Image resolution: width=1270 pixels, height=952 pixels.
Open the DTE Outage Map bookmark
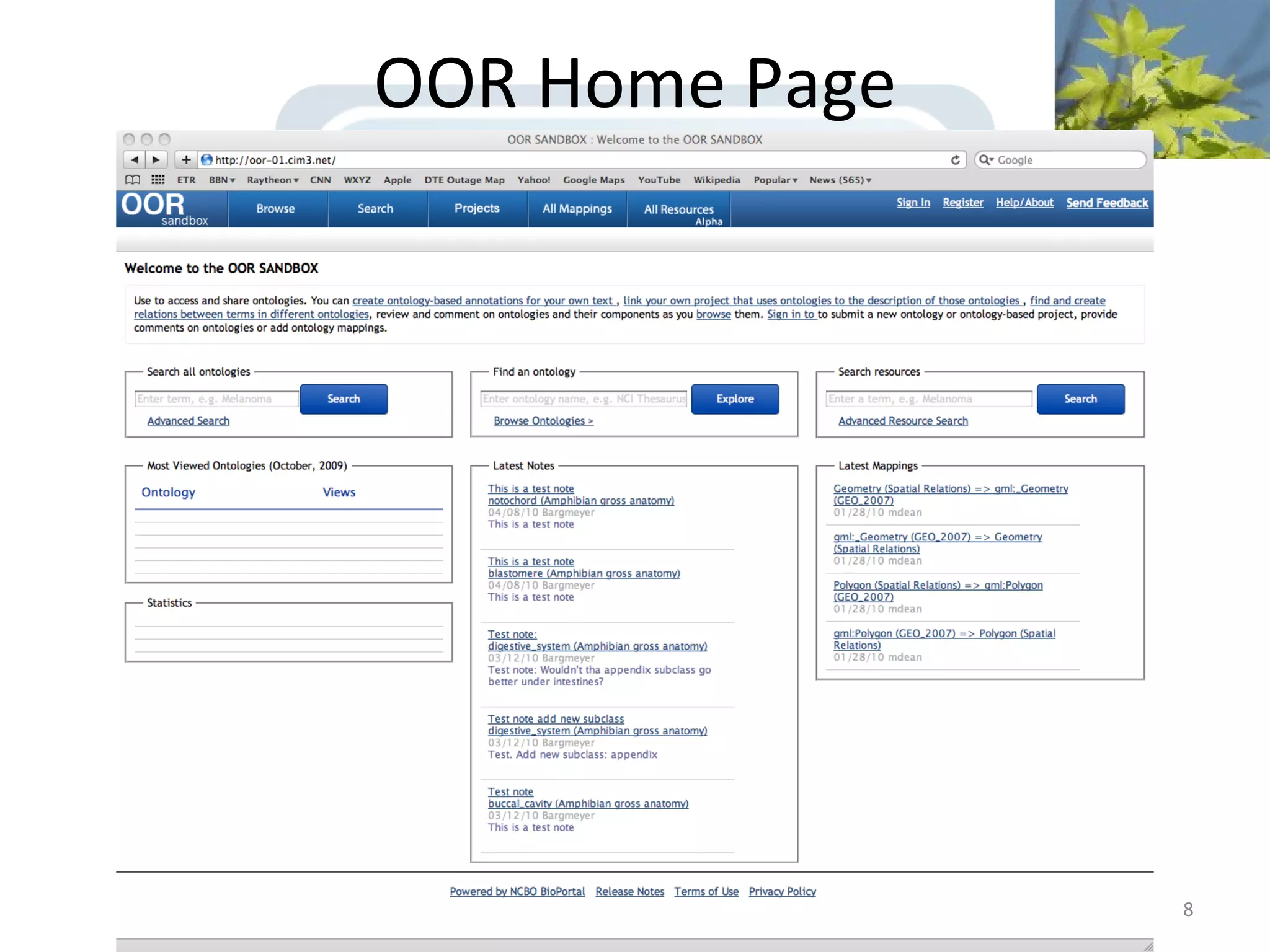click(464, 180)
